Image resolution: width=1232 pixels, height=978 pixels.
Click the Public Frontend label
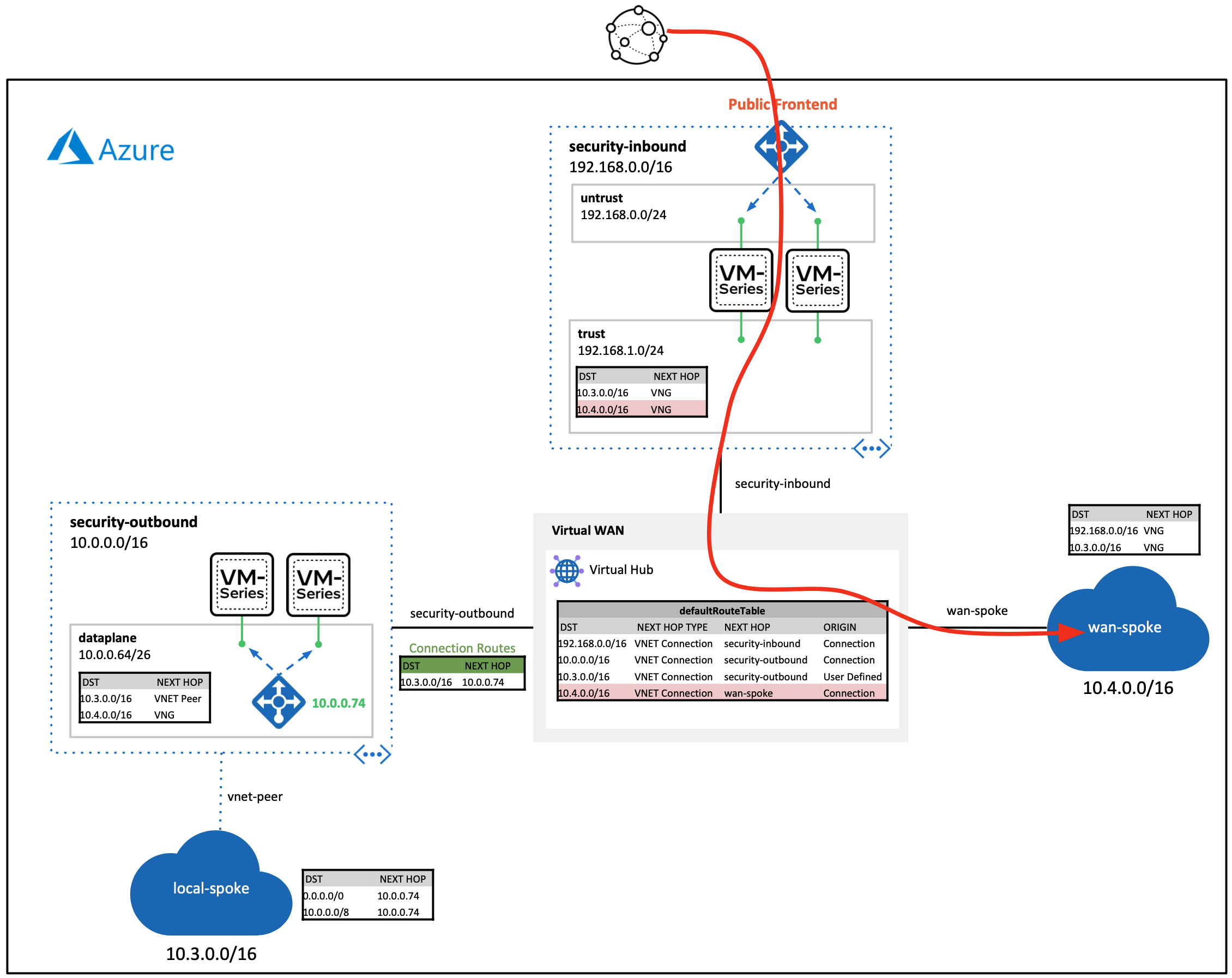782,104
